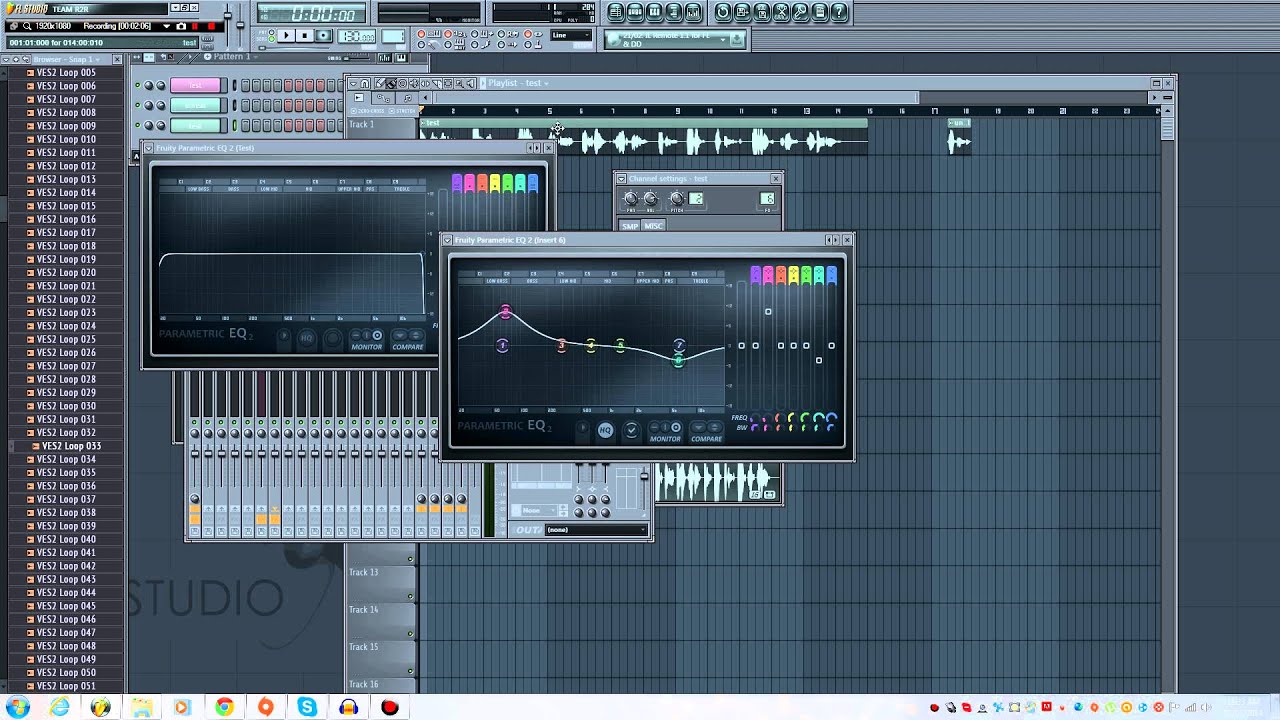
Task: Open the Browser options dropdown arrow
Action: tap(5, 59)
